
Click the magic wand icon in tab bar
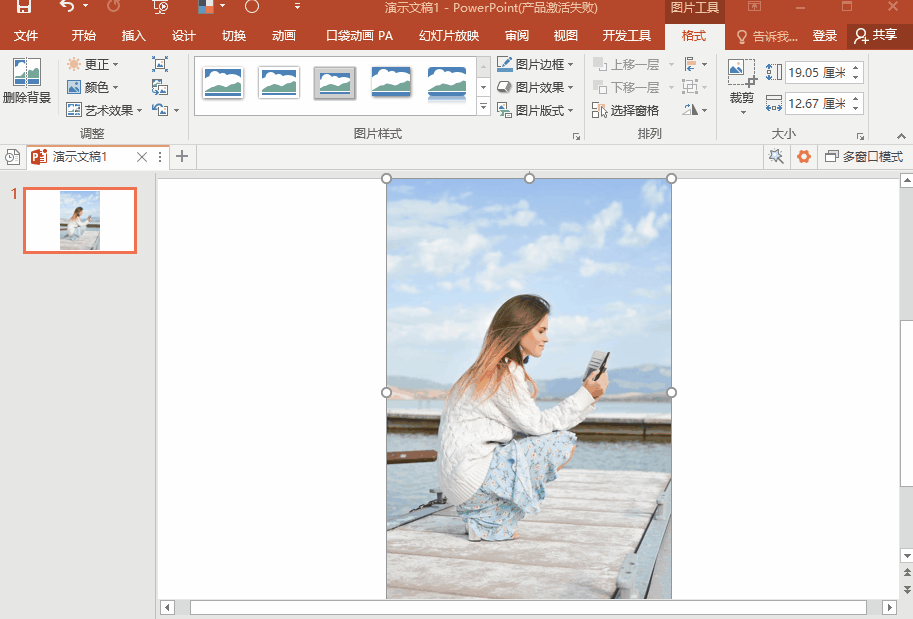(x=776, y=156)
